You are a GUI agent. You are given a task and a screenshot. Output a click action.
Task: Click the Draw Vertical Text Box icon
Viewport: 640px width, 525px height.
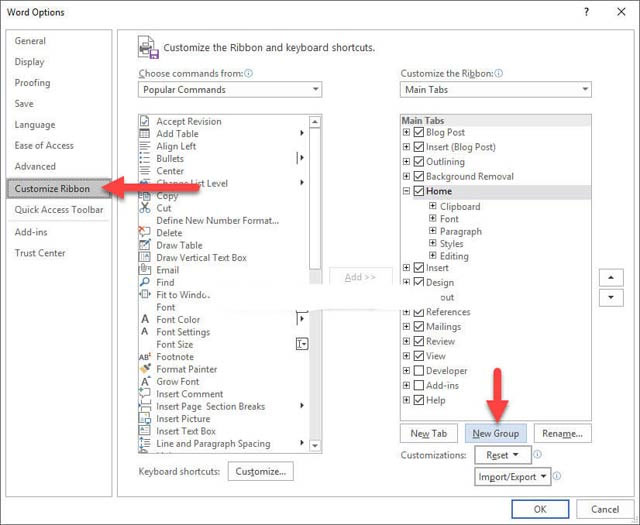pos(144,257)
